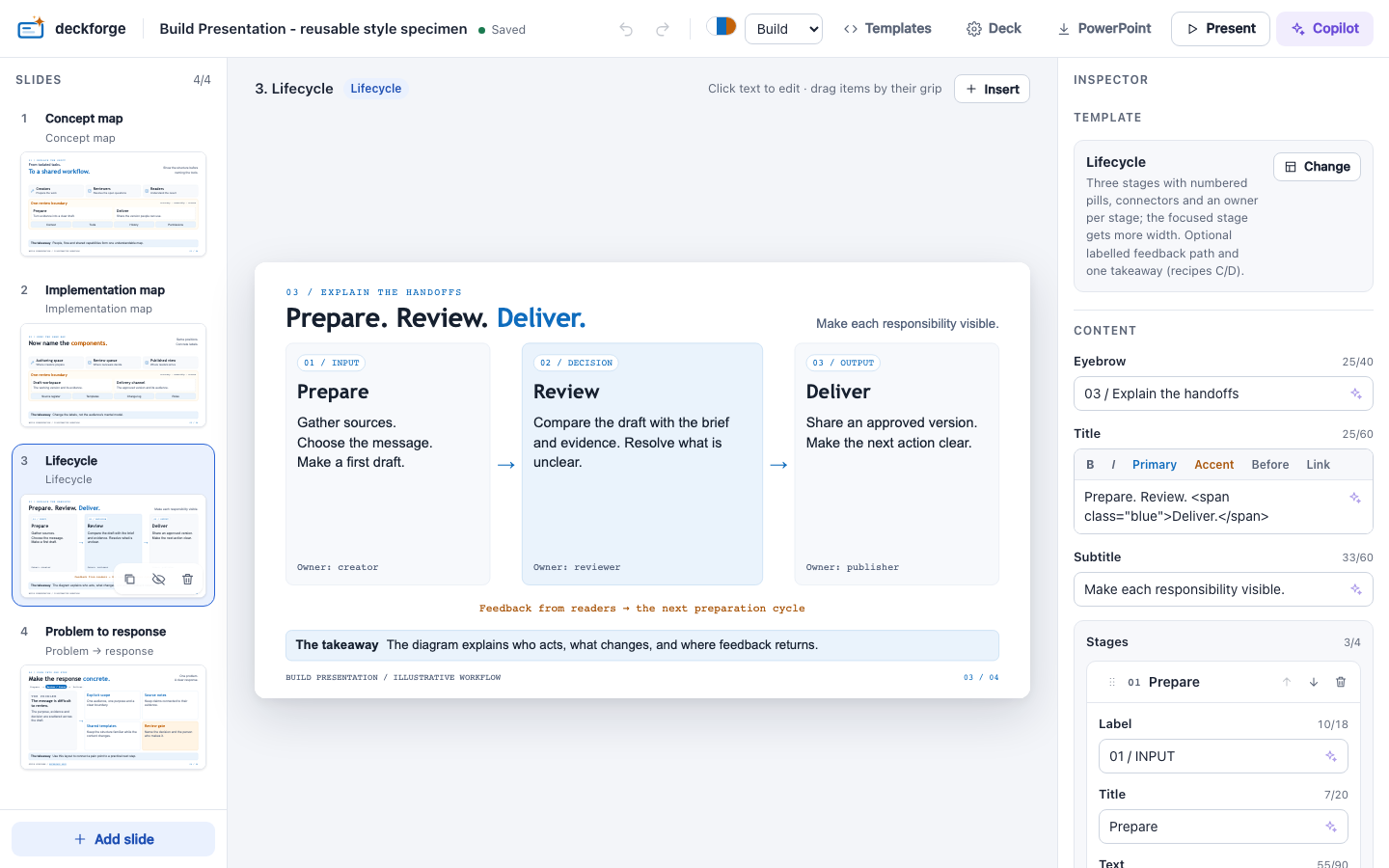Click the AI sparkle in stage Label field
The height and width of the screenshot is (868, 1389).
(x=1330, y=756)
